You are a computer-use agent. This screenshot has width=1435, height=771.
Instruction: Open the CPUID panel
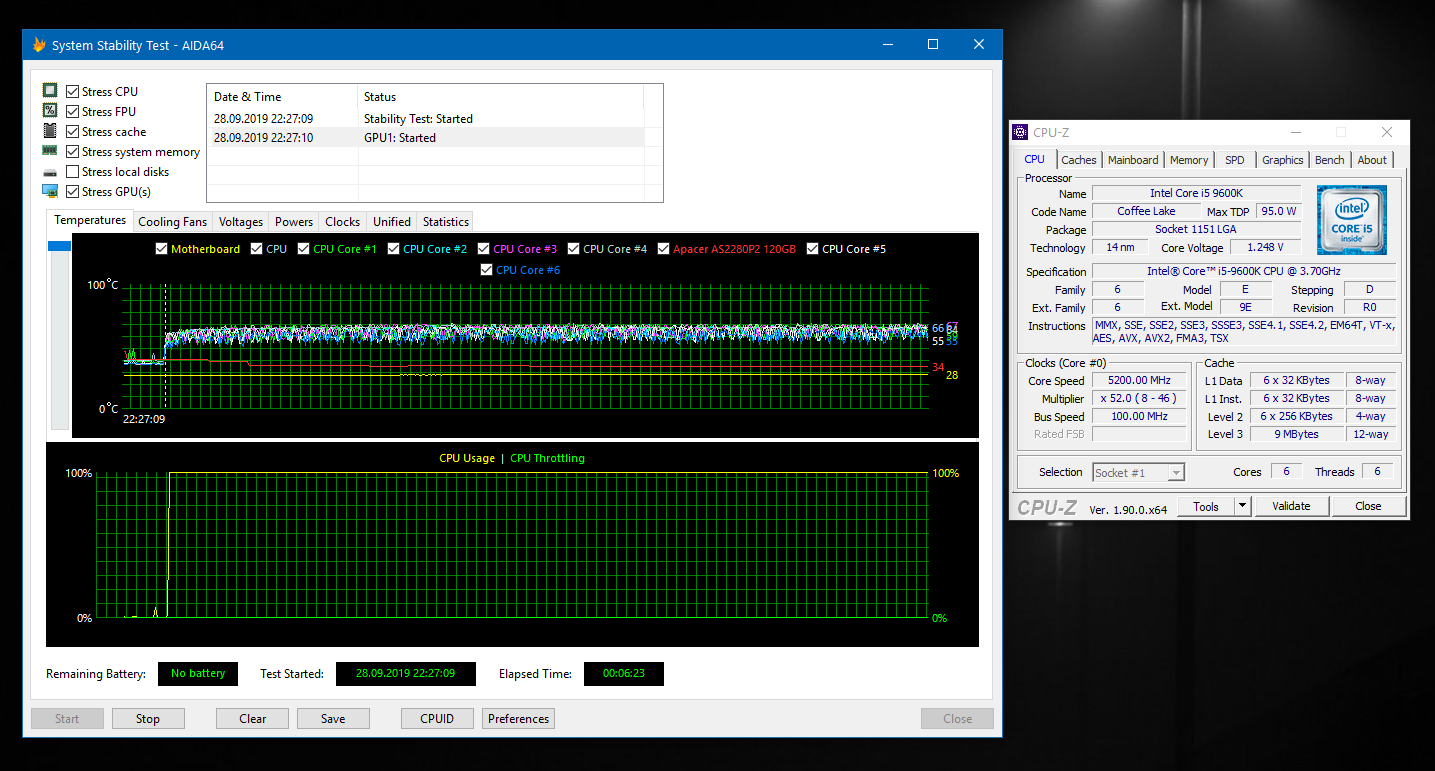pyautogui.click(x=437, y=718)
